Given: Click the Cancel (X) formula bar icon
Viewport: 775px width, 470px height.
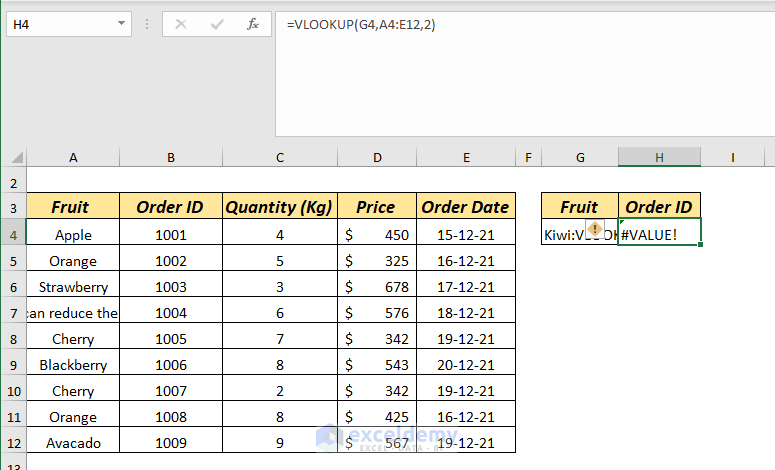Looking at the screenshot, I should [x=181, y=24].
